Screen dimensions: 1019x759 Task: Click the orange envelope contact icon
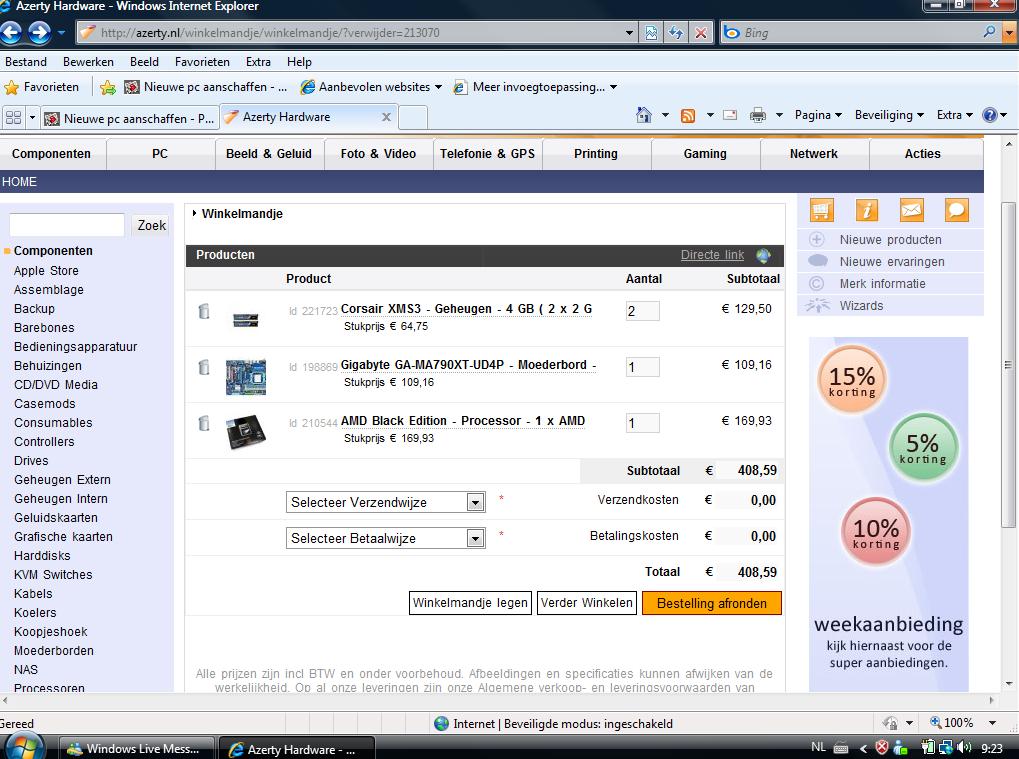(x=911, y=211)
